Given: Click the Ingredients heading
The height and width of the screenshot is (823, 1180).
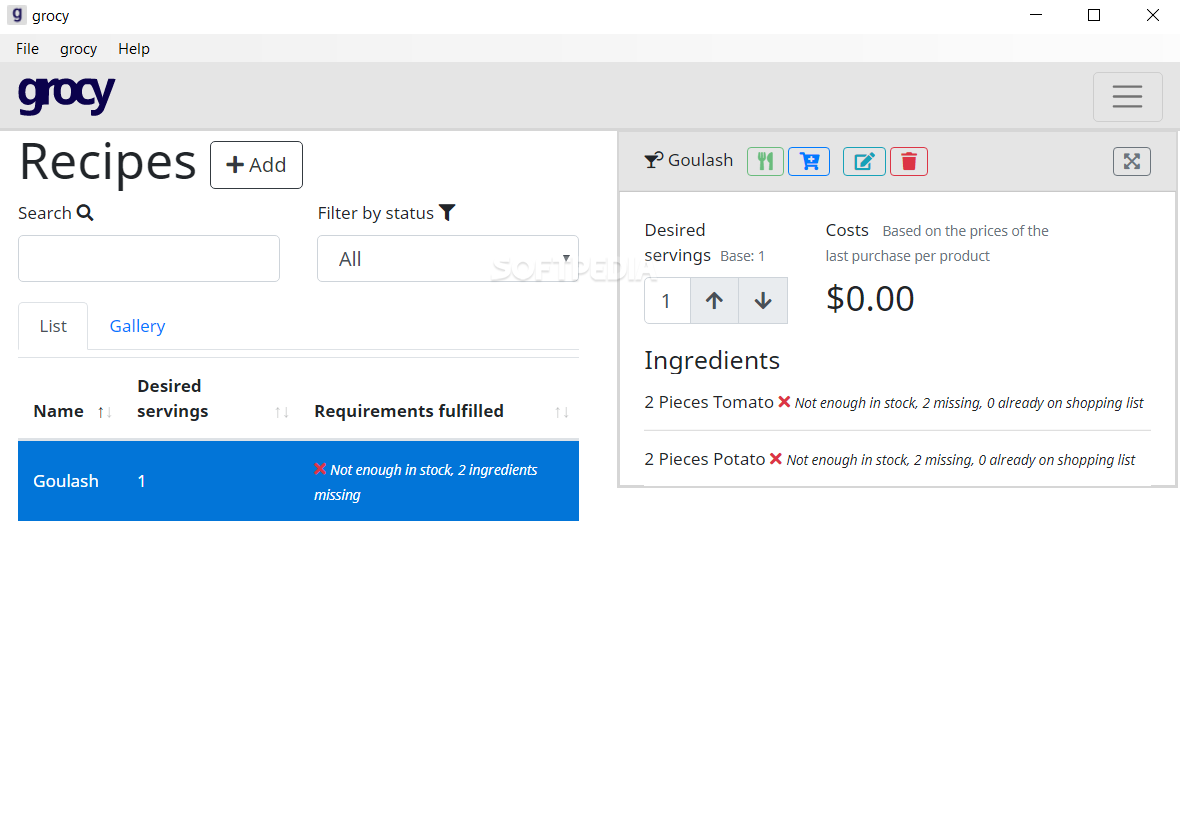Looking at the screenshot, I should coord(712,360).
